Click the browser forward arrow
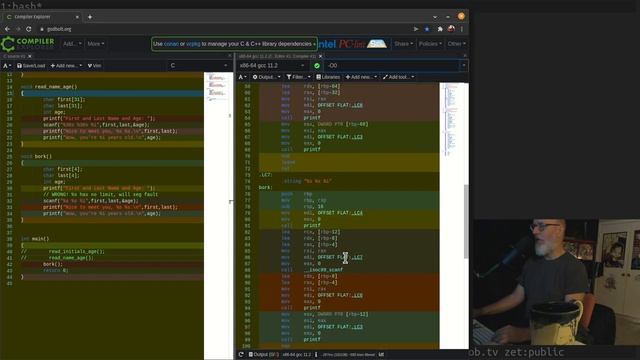640x360 pixels. point(18,29)
